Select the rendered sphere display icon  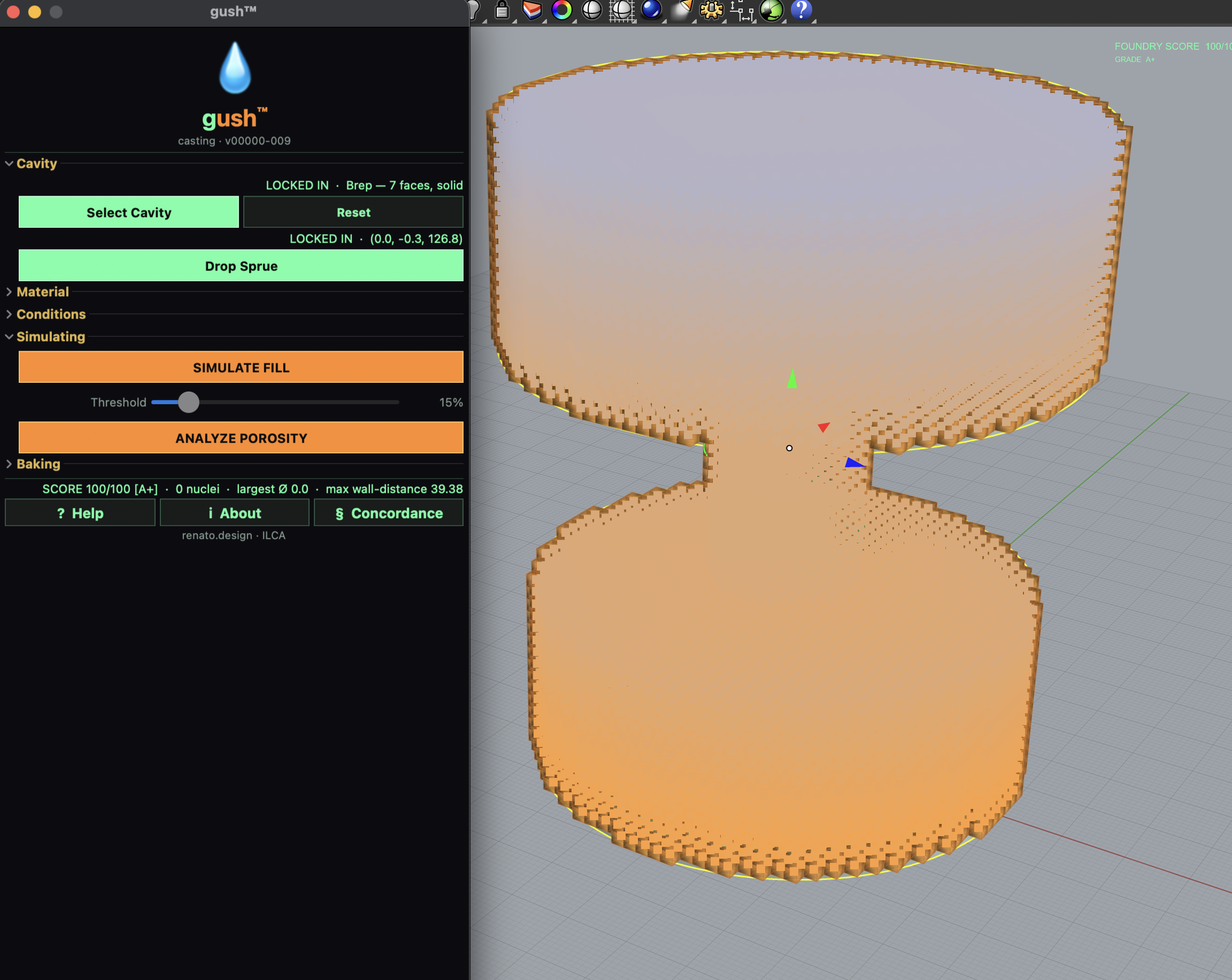pyautogui.click(x=591, y=10)
